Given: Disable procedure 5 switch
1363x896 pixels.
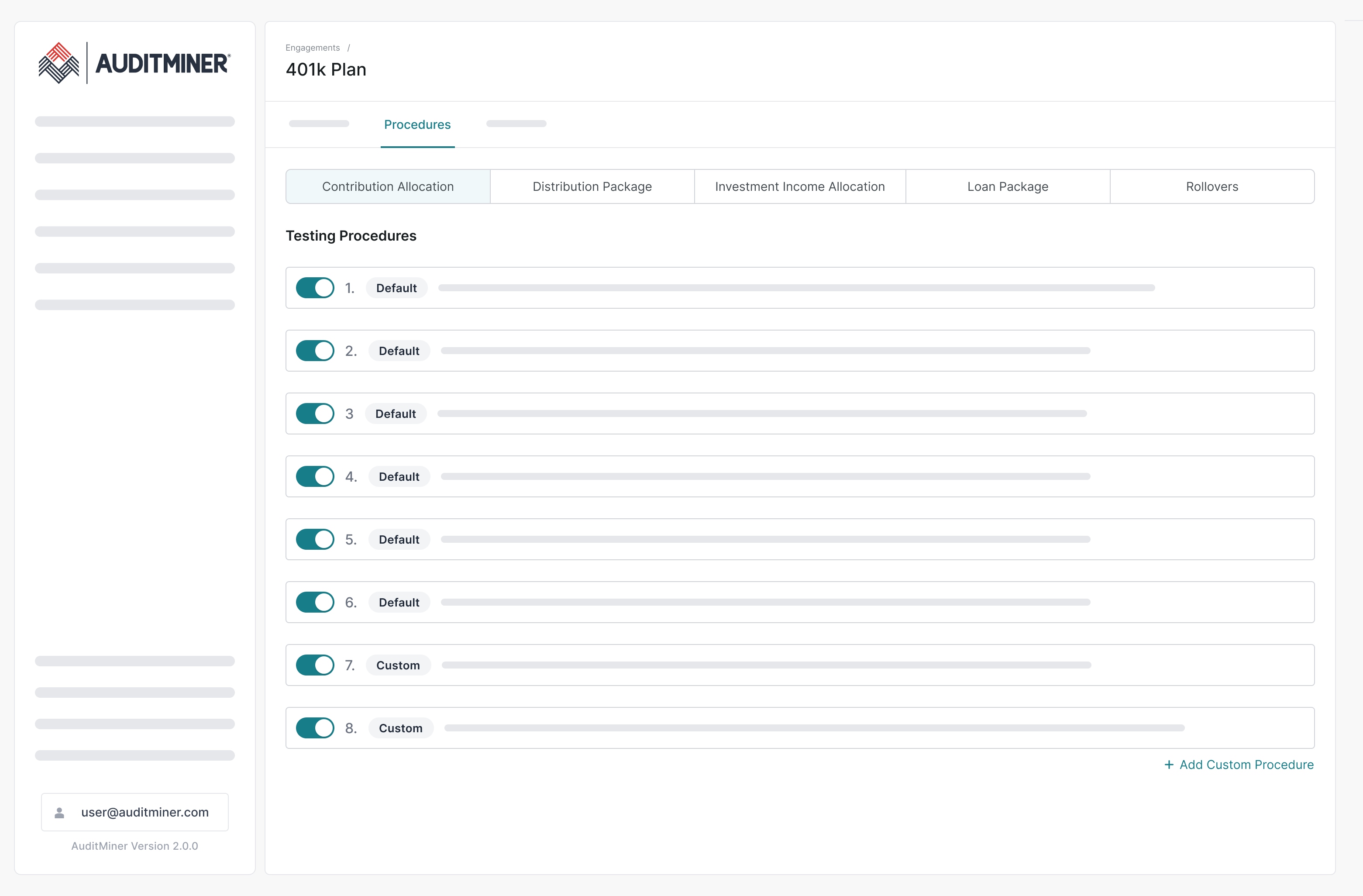Looking at the screenshot, I should tap(315, 539).
